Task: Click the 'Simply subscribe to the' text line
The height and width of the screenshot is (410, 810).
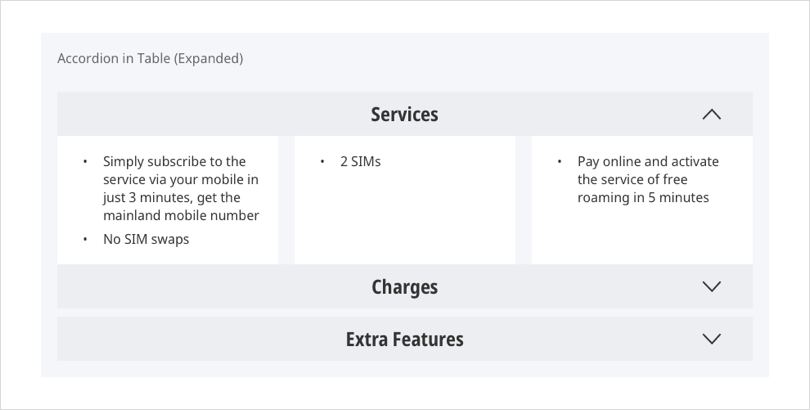Action: pyautogui.click(x=174, y=161)
